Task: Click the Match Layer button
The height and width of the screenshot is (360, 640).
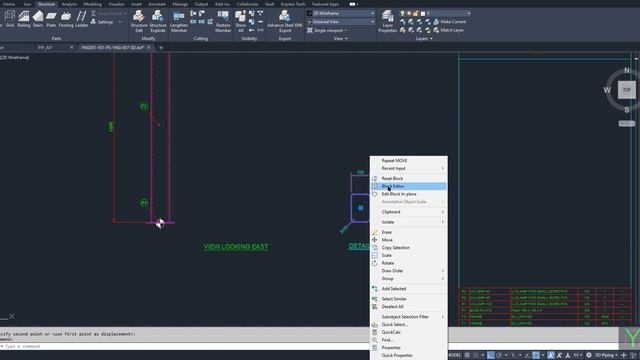Action: tap(448, 30)
